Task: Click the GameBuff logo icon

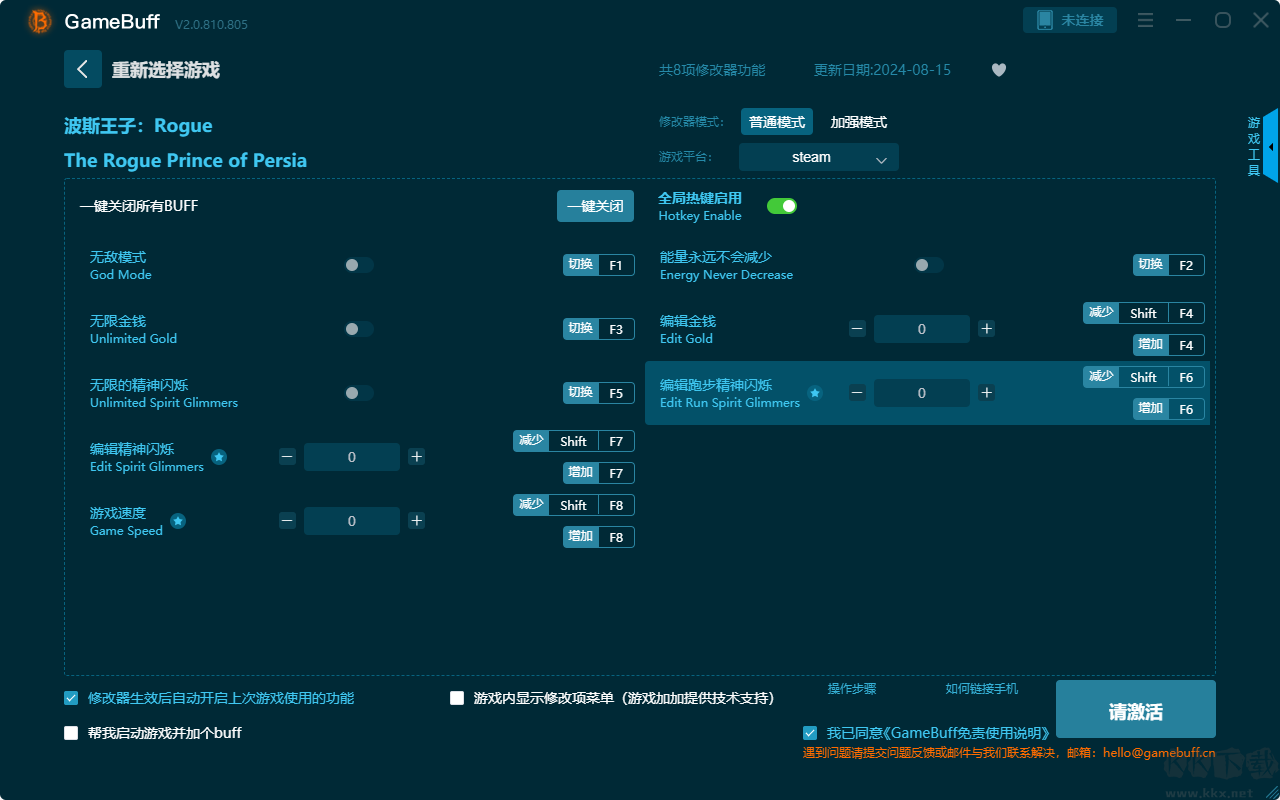Action: pyautogui.click(x=40, y=21)
